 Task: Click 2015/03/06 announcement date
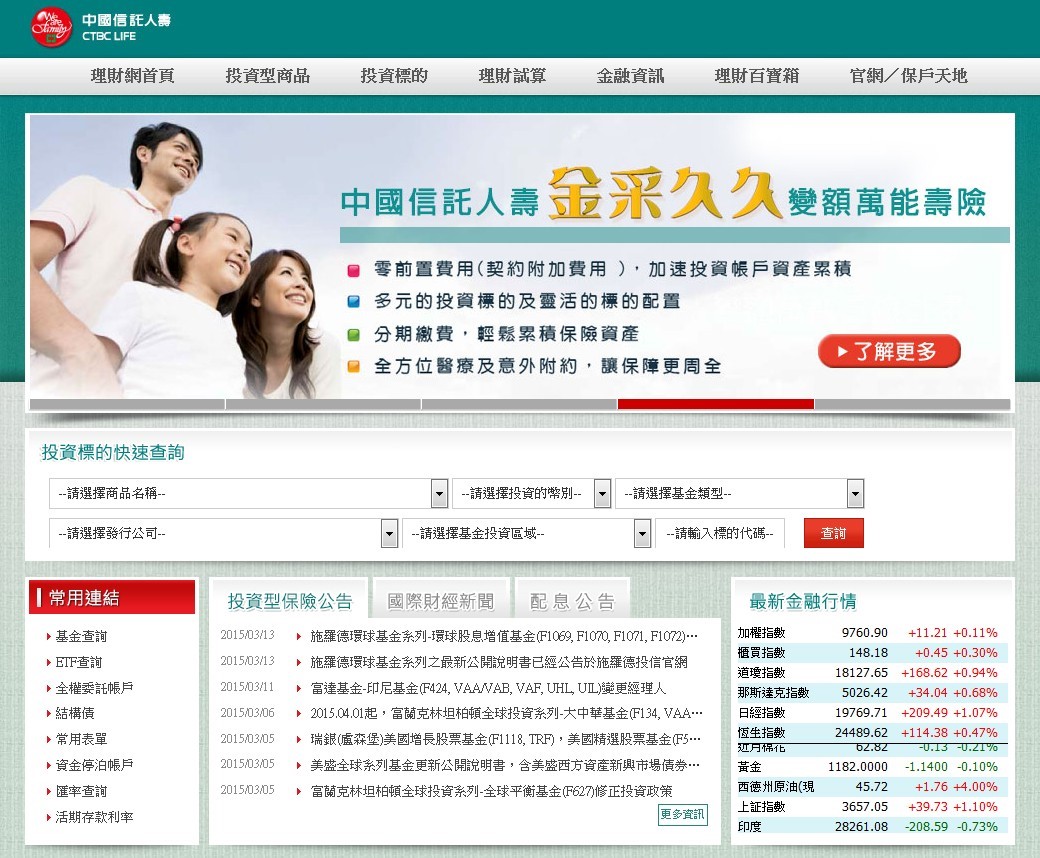247,713
